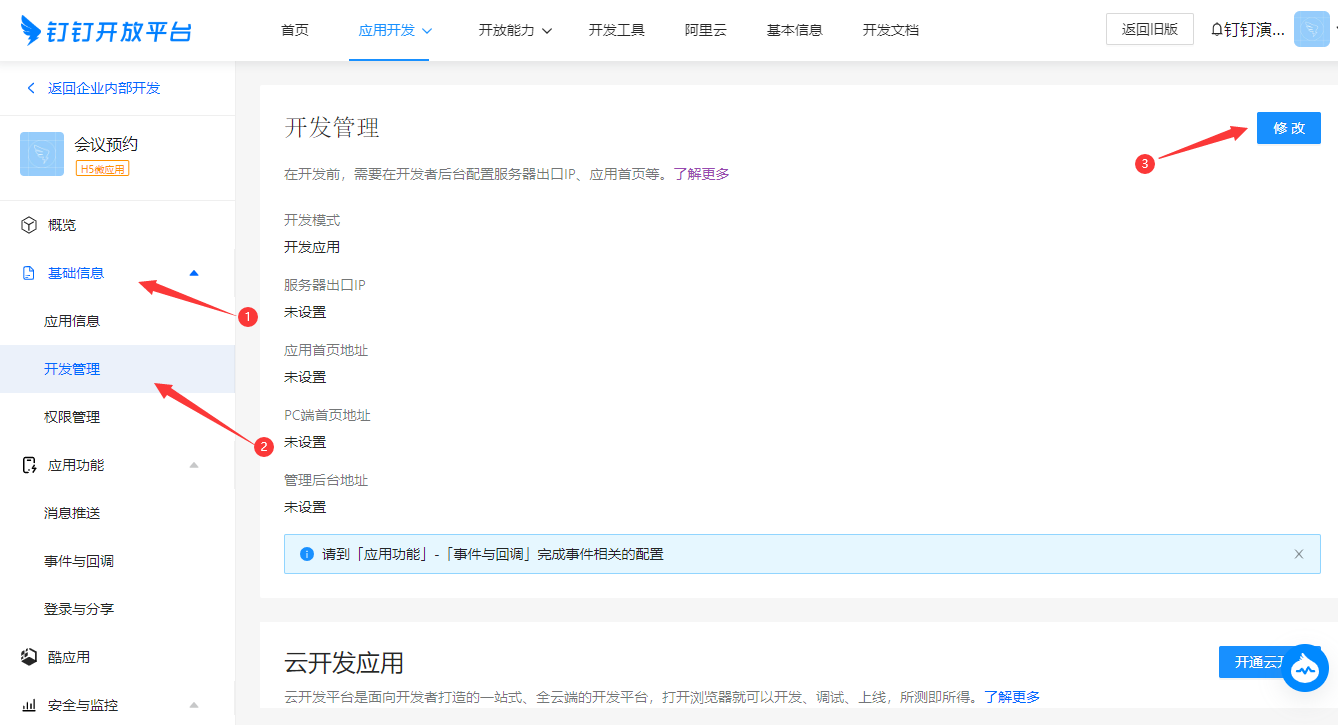The image size is (1338, 725).
Task: Click the 基础信息 document icon
Action: [x=29, y=273]
